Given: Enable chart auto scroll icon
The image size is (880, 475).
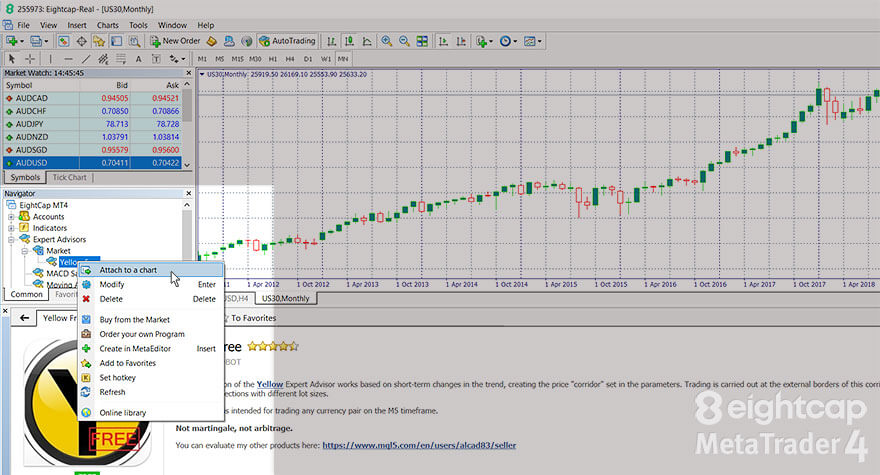Looking at the screenshot, I should 443,41.
